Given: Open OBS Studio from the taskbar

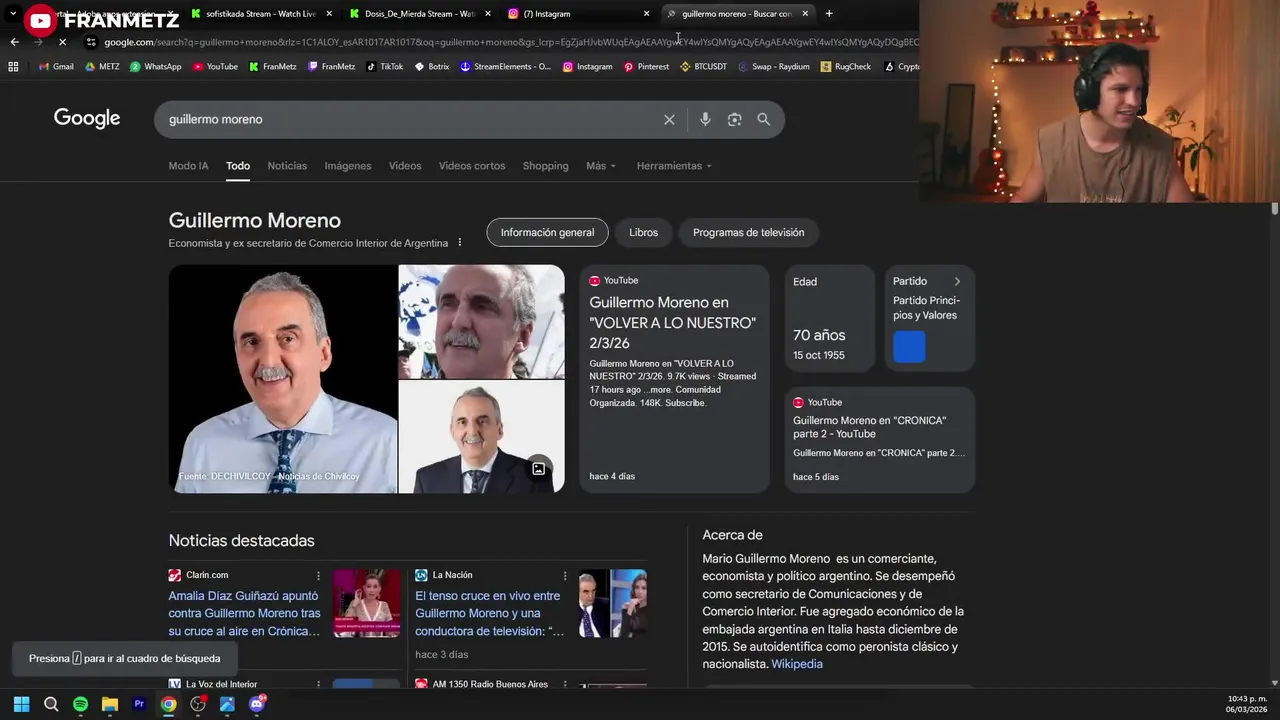Looking at the screenshot, I should click(198, 704).
